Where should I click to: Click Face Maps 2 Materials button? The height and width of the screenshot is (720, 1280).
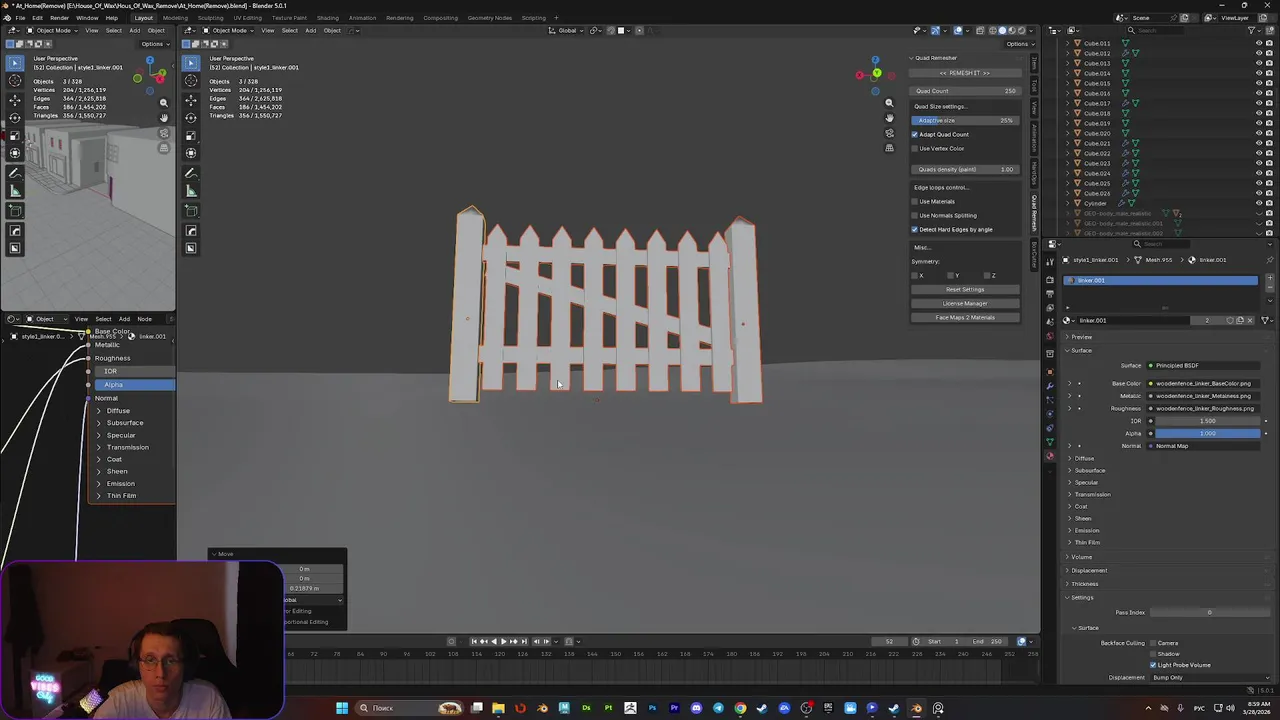965,318
